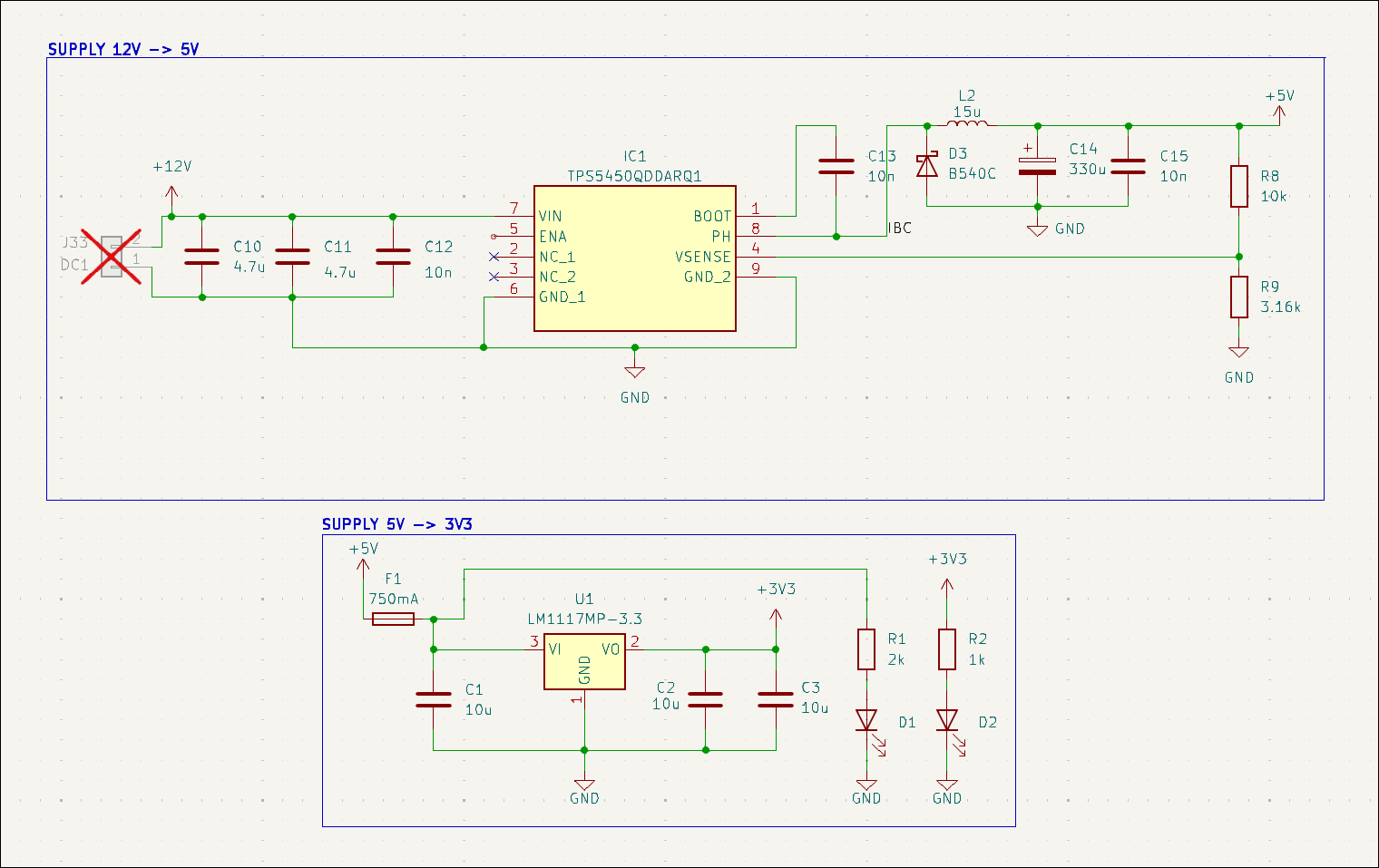The height and width of the screenshot is (868, 1379).
Task: Click the "VSENSE" pin label on IC1
Action: pos(703,257)
